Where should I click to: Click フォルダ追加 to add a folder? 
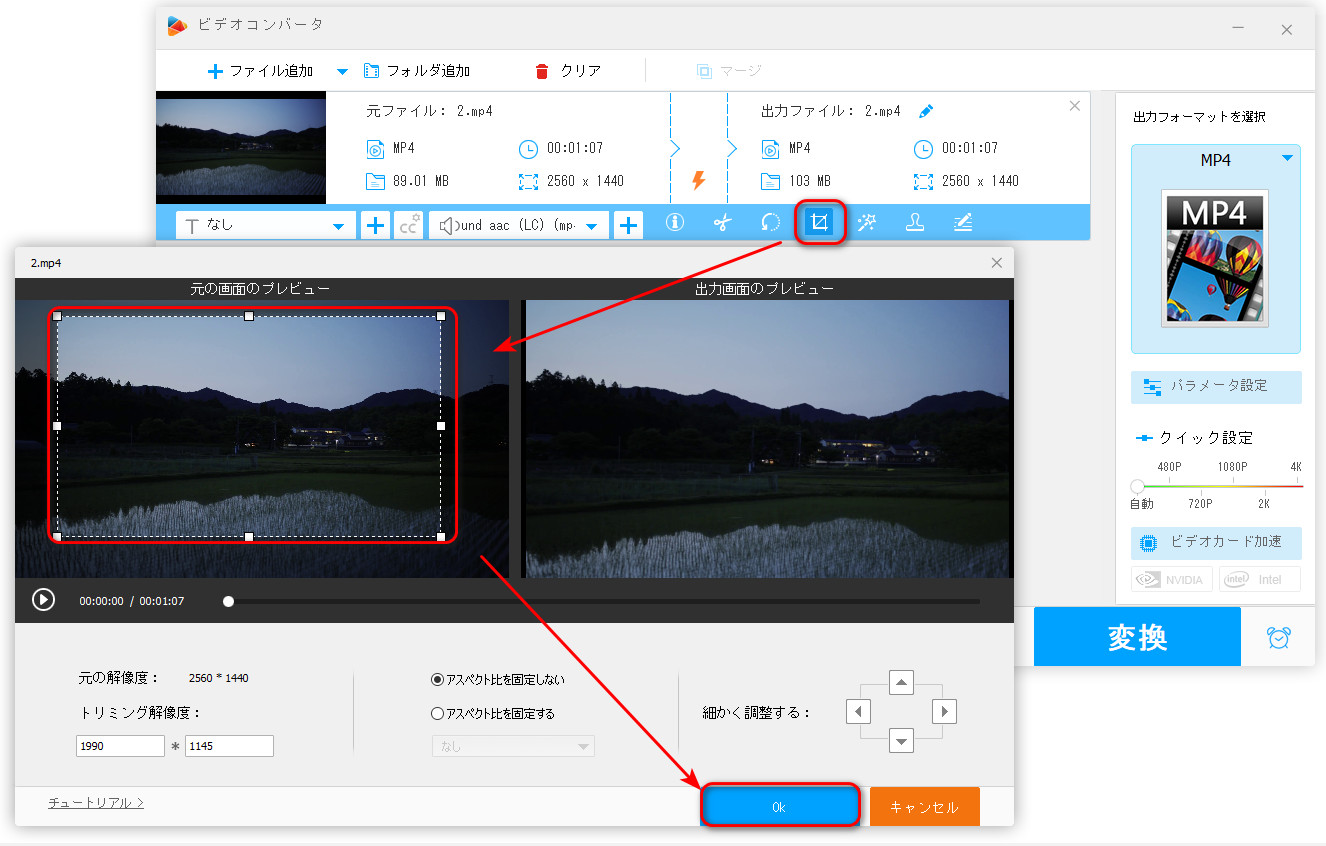(x=417, y=71)
